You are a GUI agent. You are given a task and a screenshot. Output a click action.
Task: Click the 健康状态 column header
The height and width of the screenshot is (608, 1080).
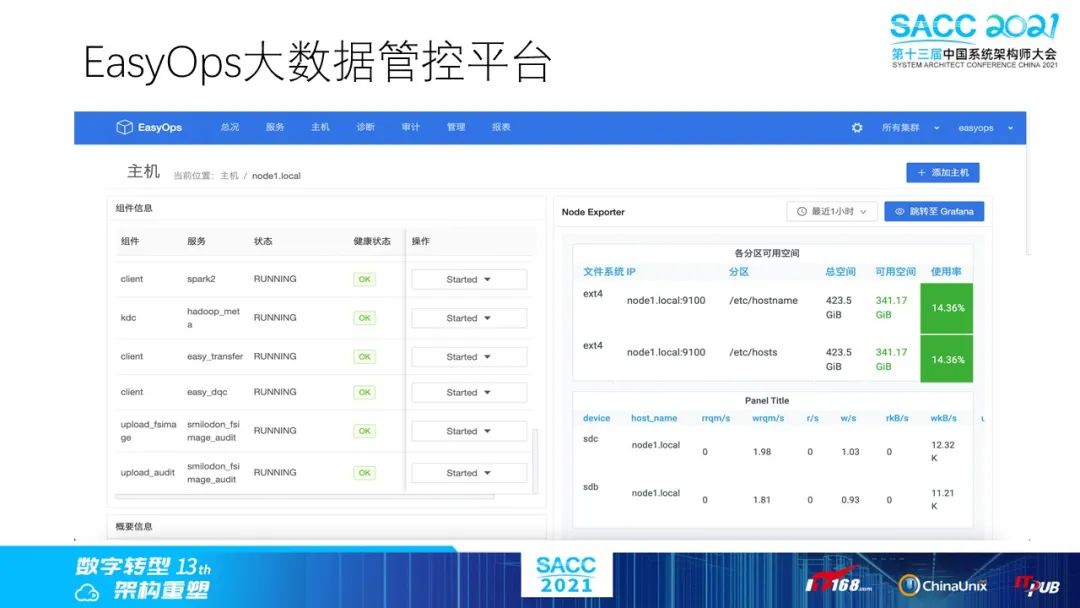point(372,242)
